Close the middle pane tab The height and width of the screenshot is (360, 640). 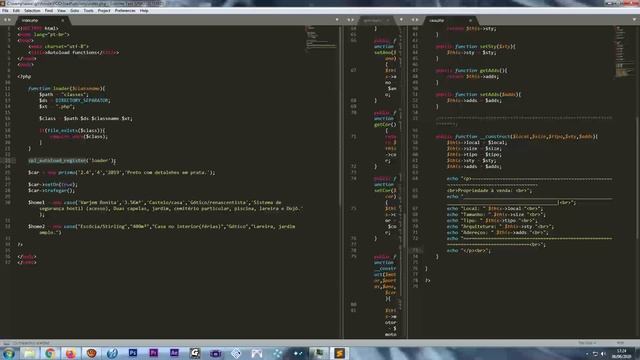pyautogui.click(x=388, y=20)
